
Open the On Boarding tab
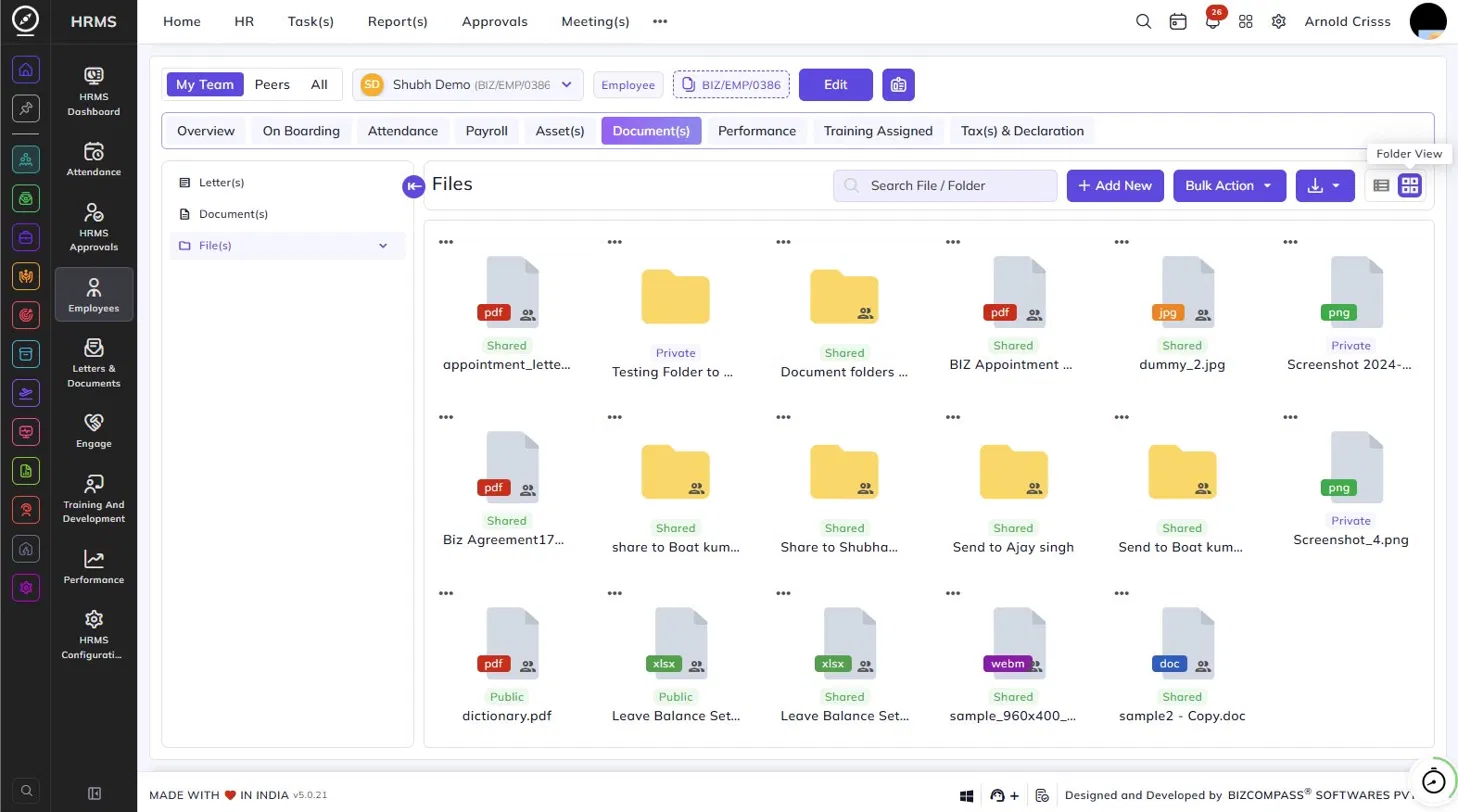[301, 131]
